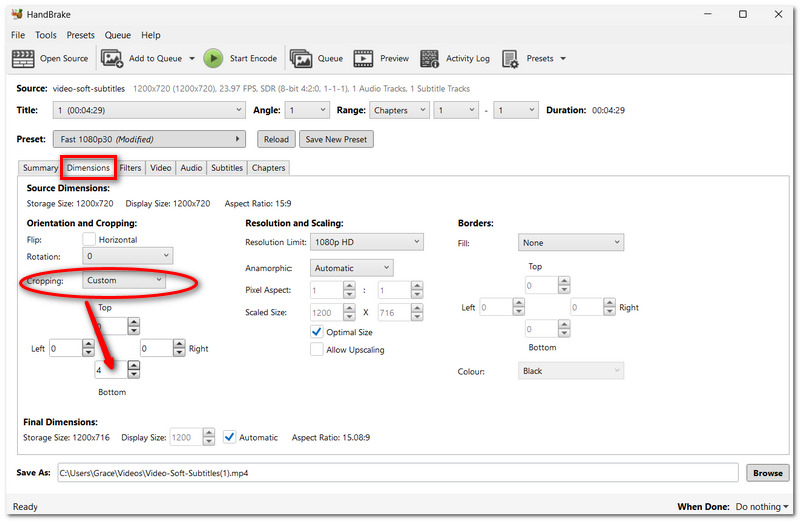This screenshot has width=800, height=521.
Task: Enable the Allow Upscaling checkbox
Action: [317, 350]
